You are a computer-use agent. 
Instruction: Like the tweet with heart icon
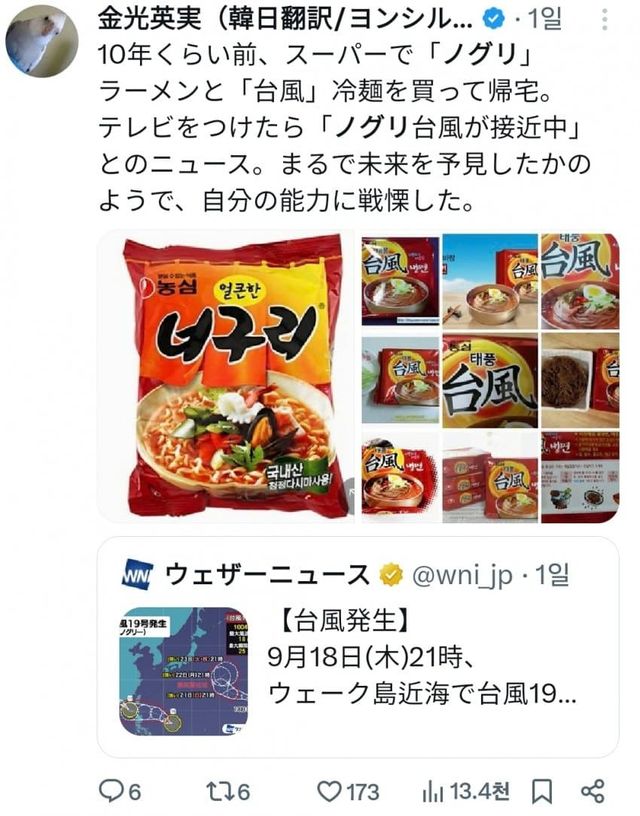[329, 792]
